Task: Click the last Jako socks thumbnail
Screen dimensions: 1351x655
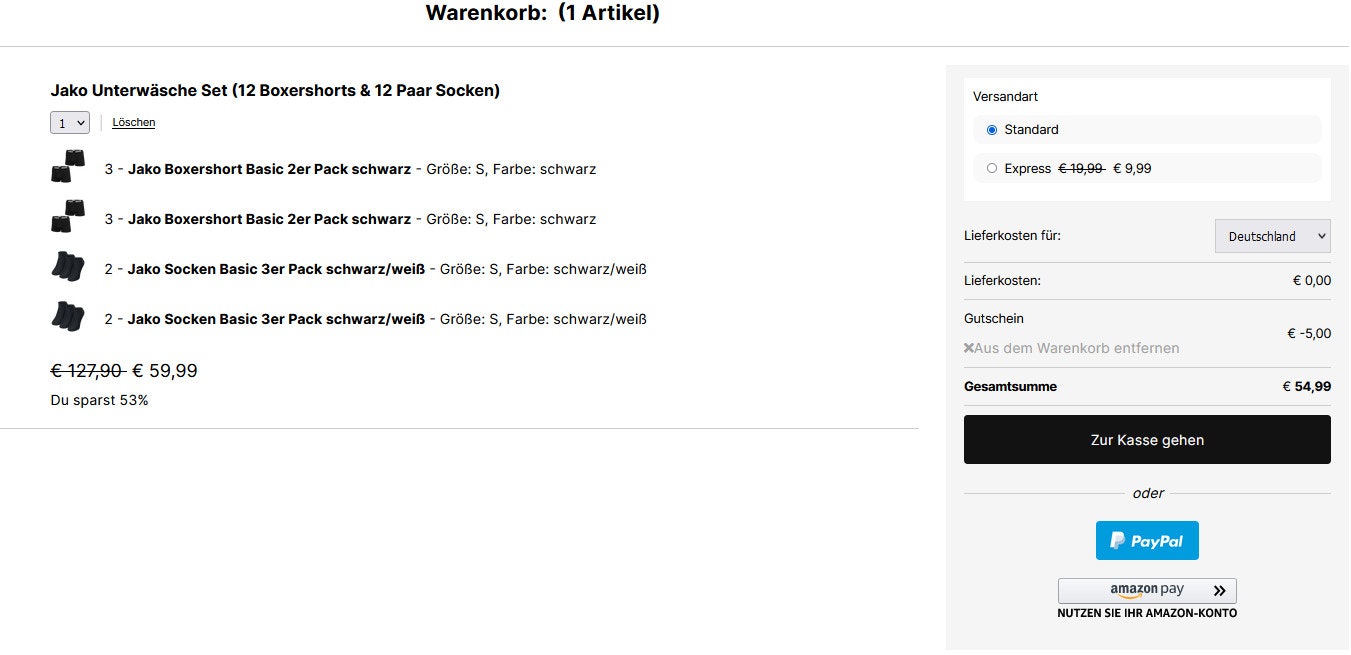Action: coord(68,317)
